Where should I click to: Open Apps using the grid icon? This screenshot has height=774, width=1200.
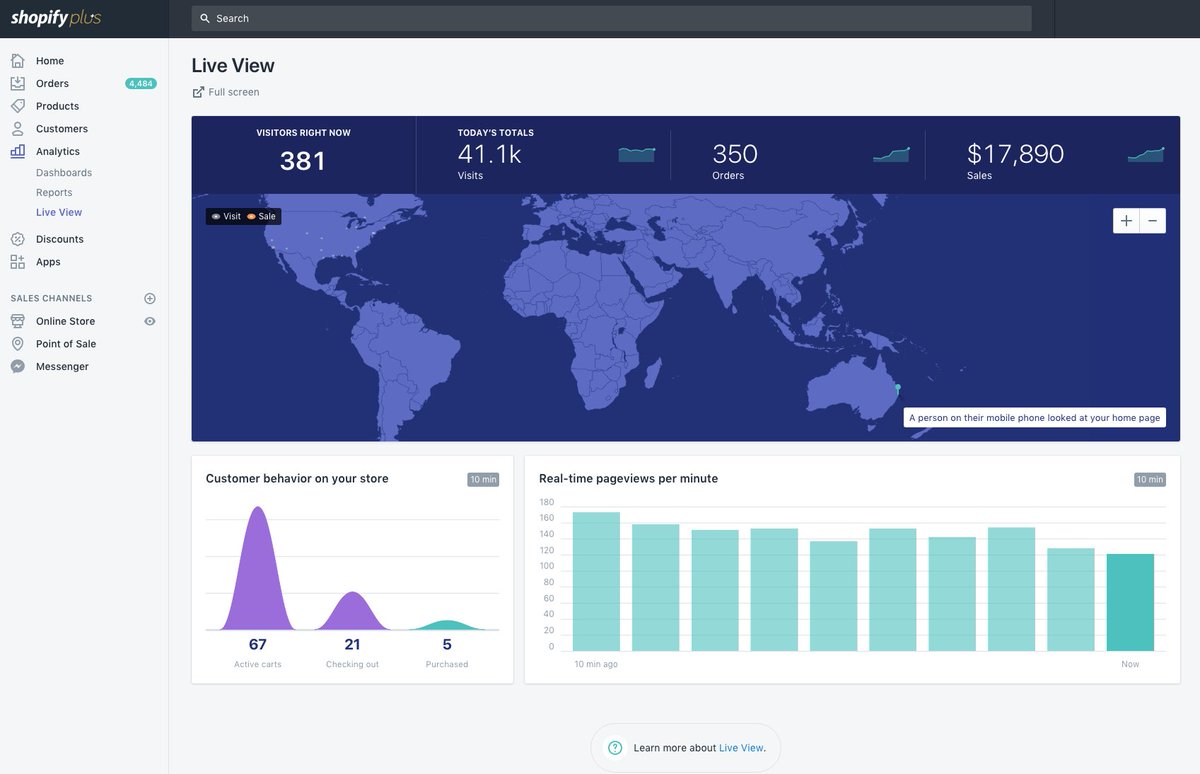tap(17, 262)
